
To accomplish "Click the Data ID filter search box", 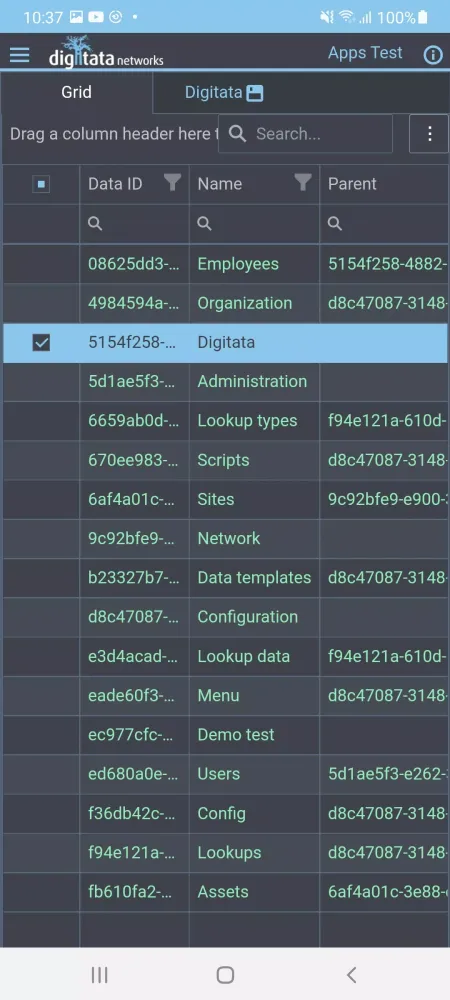I will [134, 223].
